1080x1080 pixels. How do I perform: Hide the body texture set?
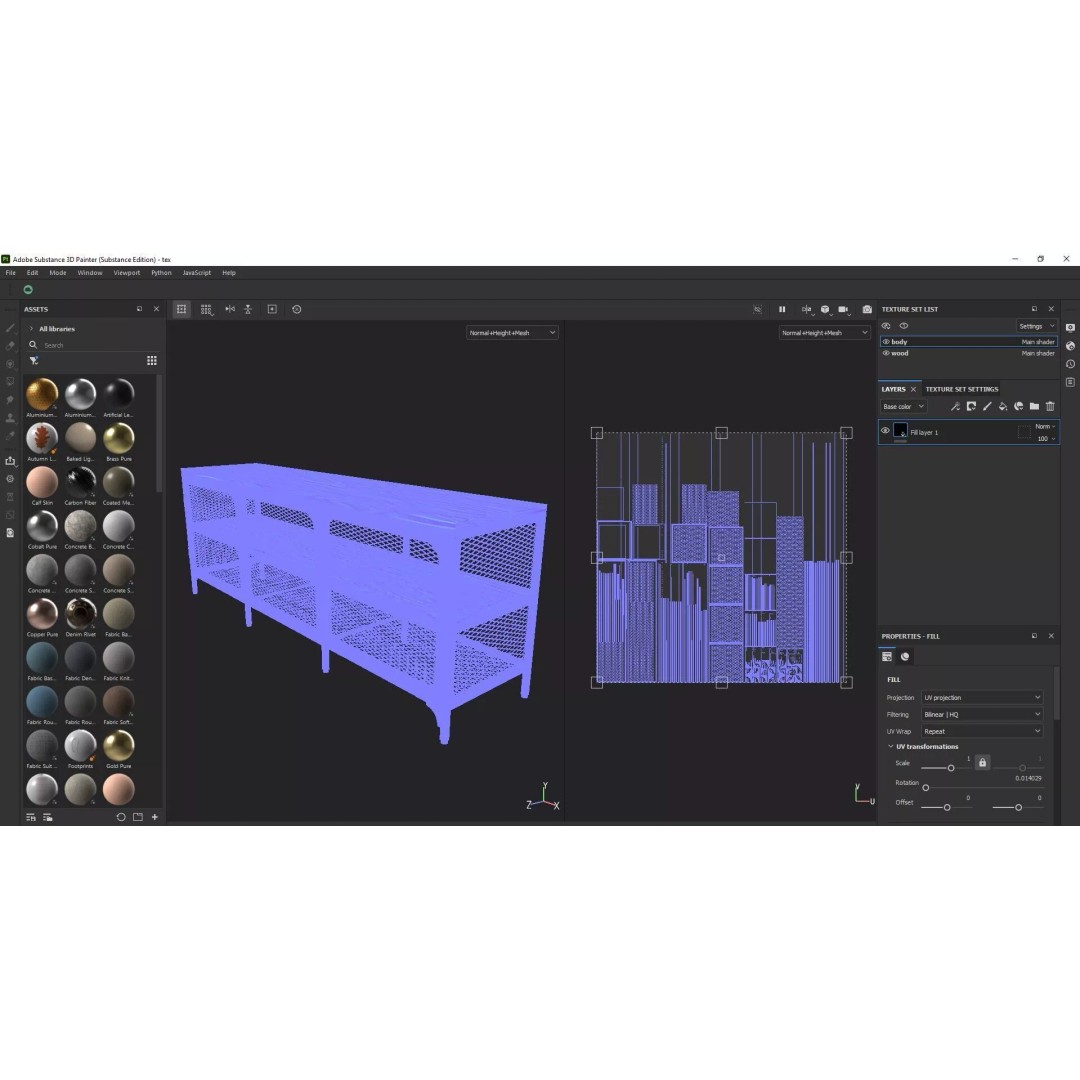point(886,342)
